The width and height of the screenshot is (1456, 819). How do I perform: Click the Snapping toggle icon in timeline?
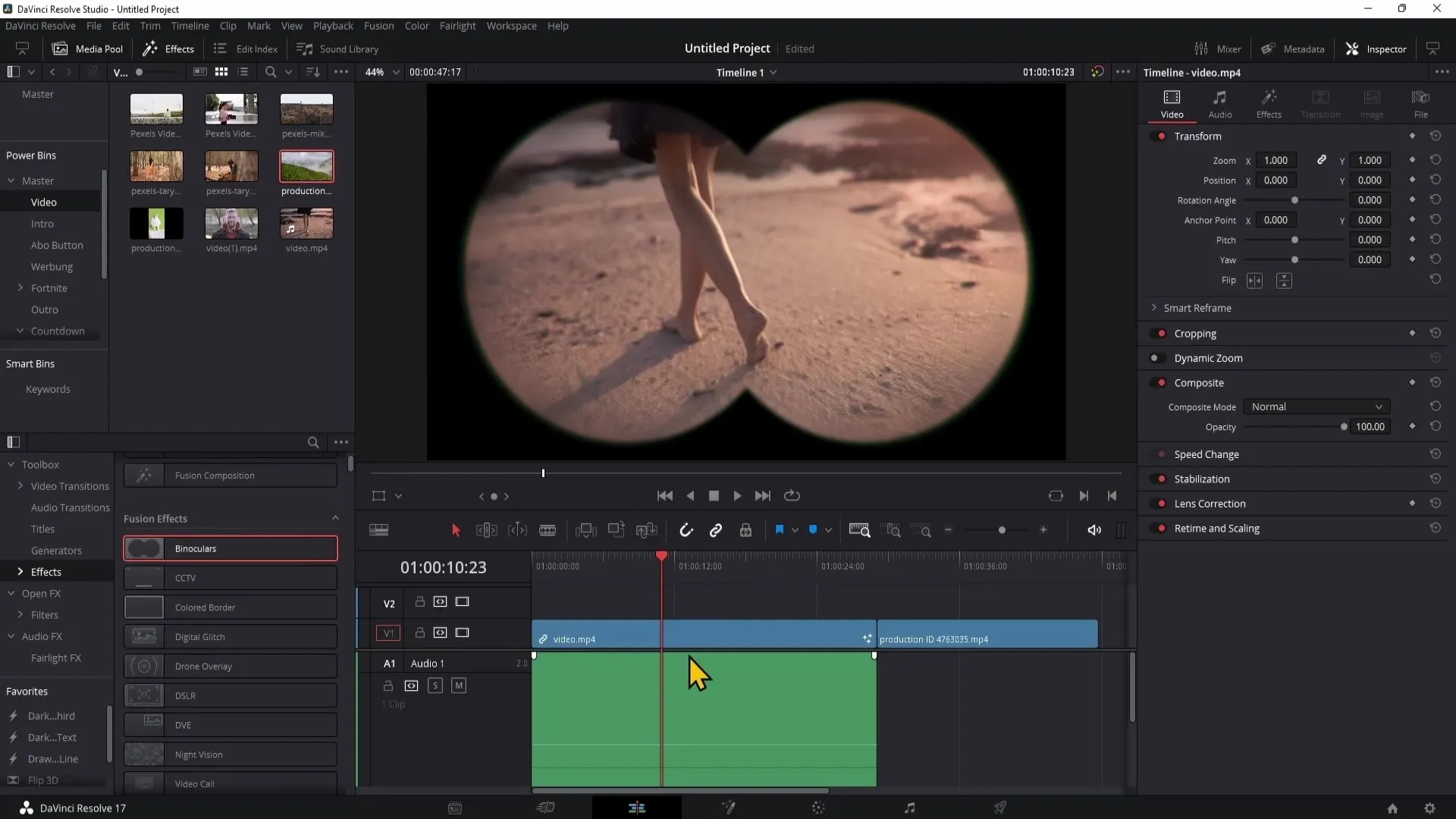point(685,530)
